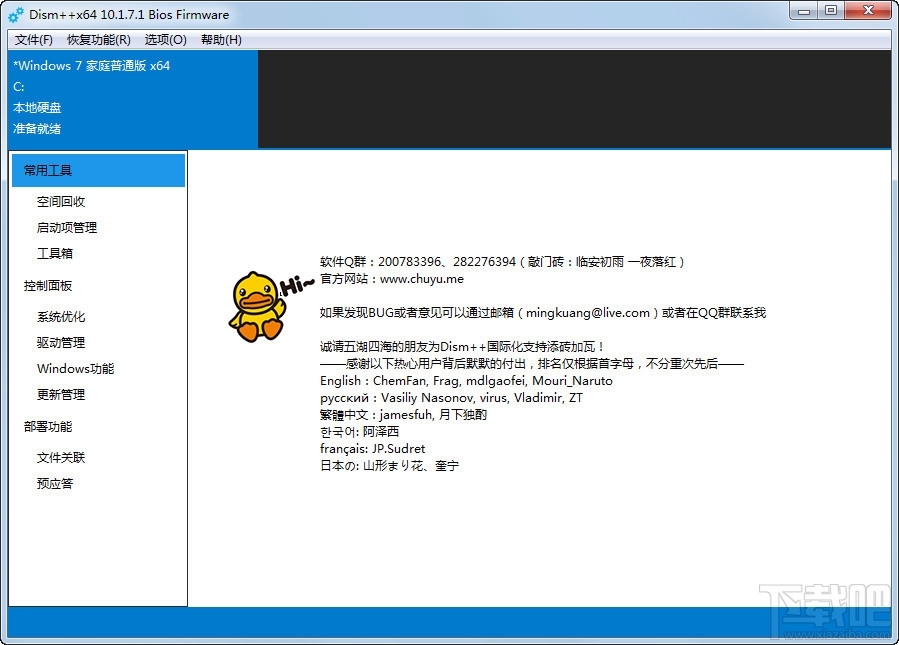Screen dimensions: 899x645
Task: Open 驱动管理 driver management
Action: [x=61, y=342]
